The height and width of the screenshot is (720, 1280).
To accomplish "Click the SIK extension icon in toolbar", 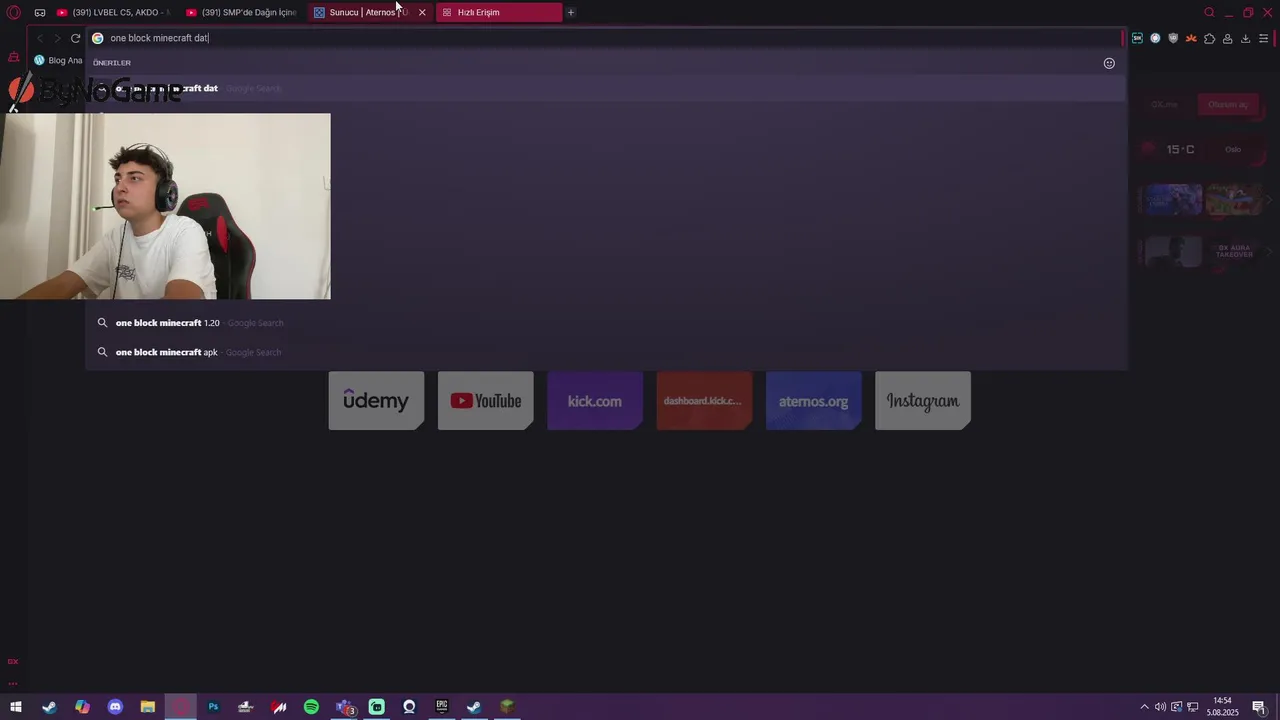I will [x=1137, y=38].
